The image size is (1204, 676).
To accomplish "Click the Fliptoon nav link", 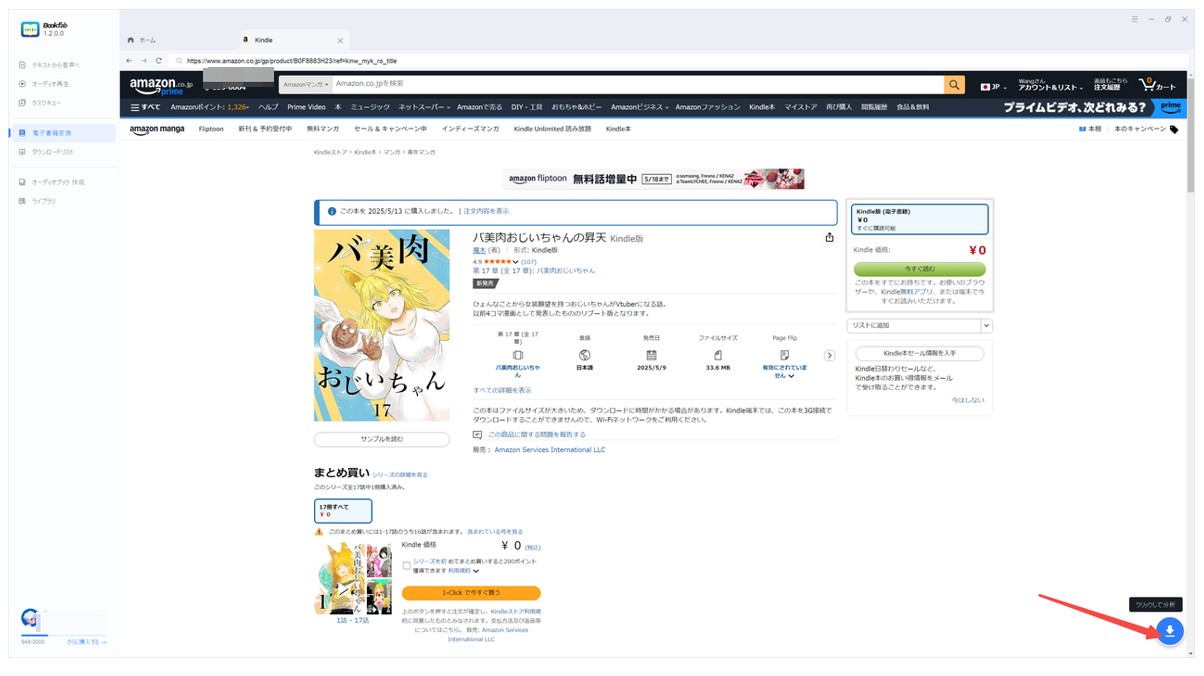I will point(212,129).
